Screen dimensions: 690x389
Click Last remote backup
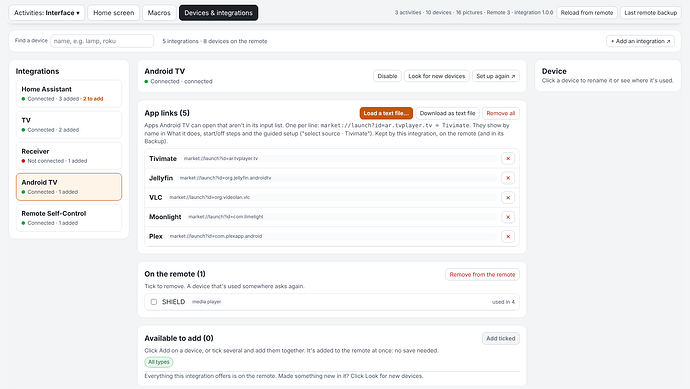click(x=650, y=13)
